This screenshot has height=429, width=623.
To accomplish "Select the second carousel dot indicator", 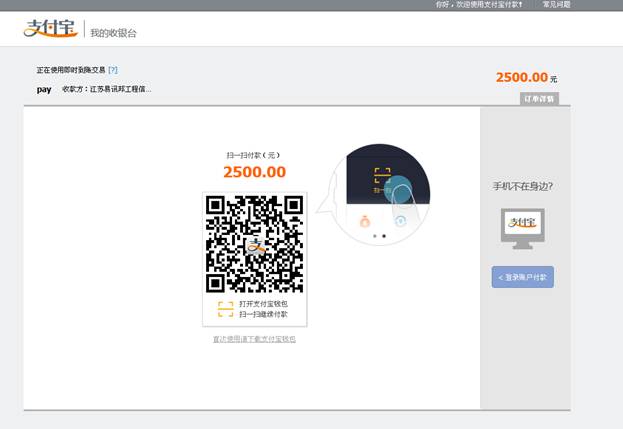I will click(384, 237).
